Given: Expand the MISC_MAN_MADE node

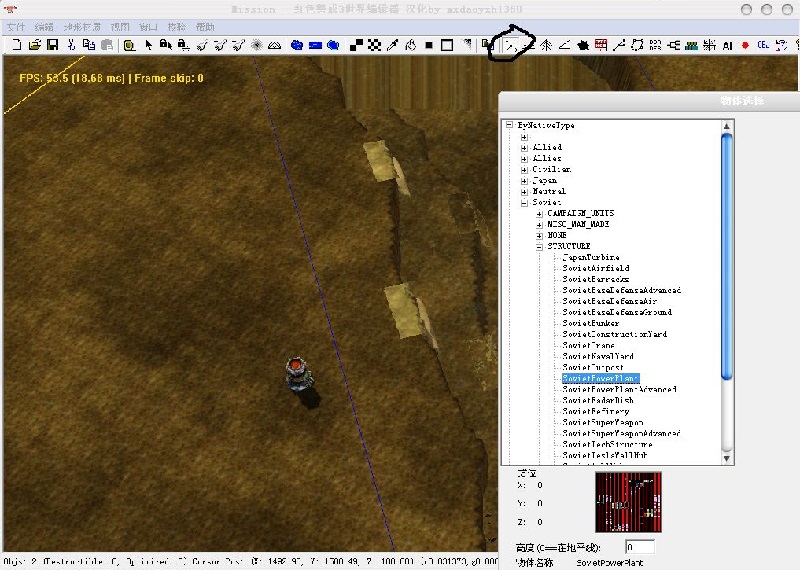Looking at the screenshot, I should [x=539, y=225].
